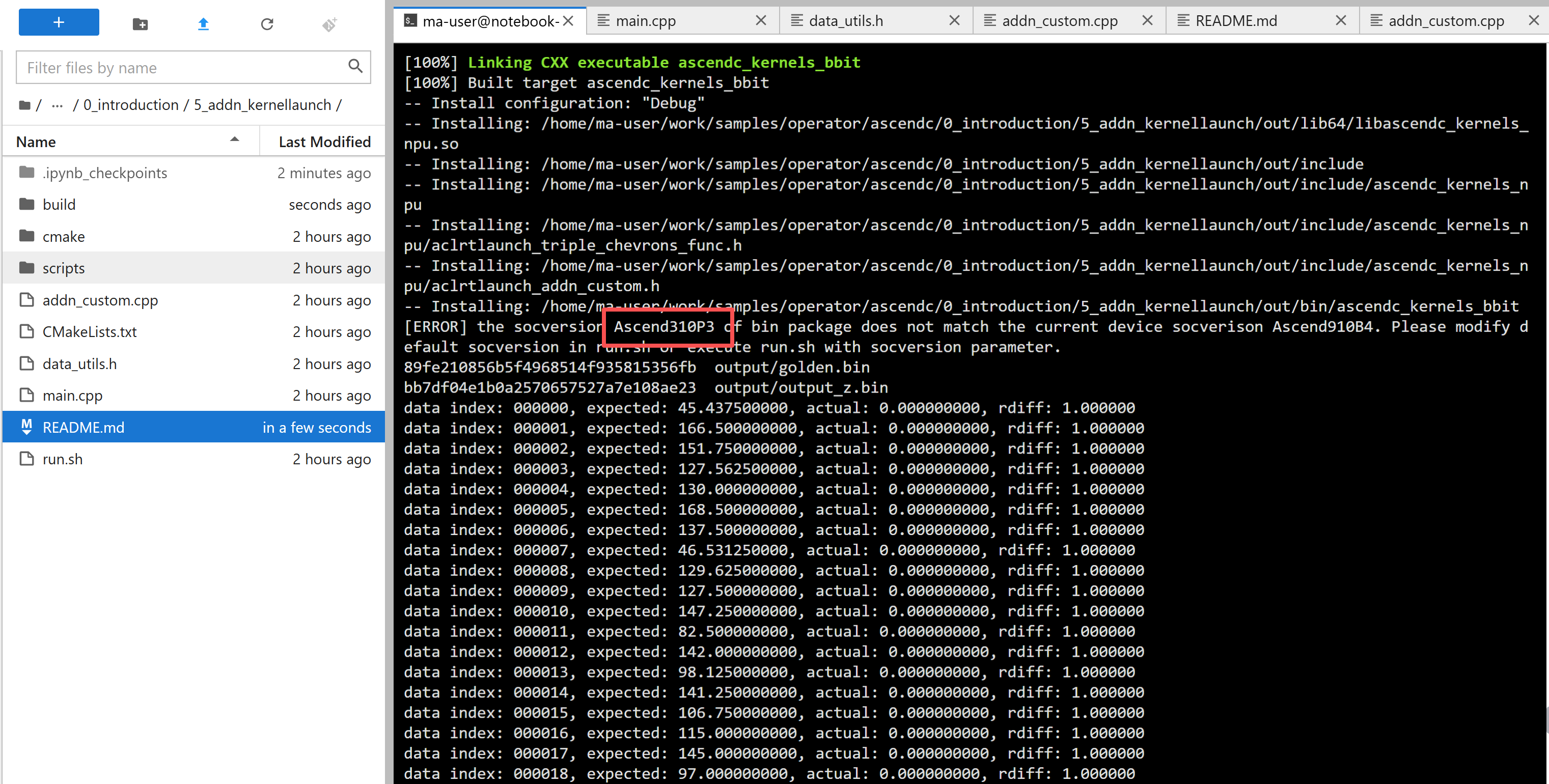
Task: Select the cmake folder
Action: [x=193, y=237]
